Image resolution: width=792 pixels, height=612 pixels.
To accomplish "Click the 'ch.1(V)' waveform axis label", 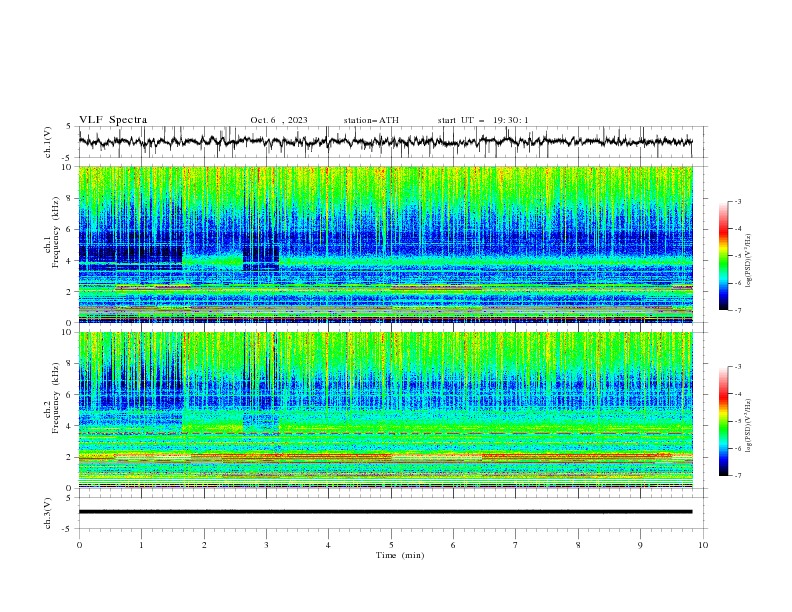I will click(x=48, y=142).
